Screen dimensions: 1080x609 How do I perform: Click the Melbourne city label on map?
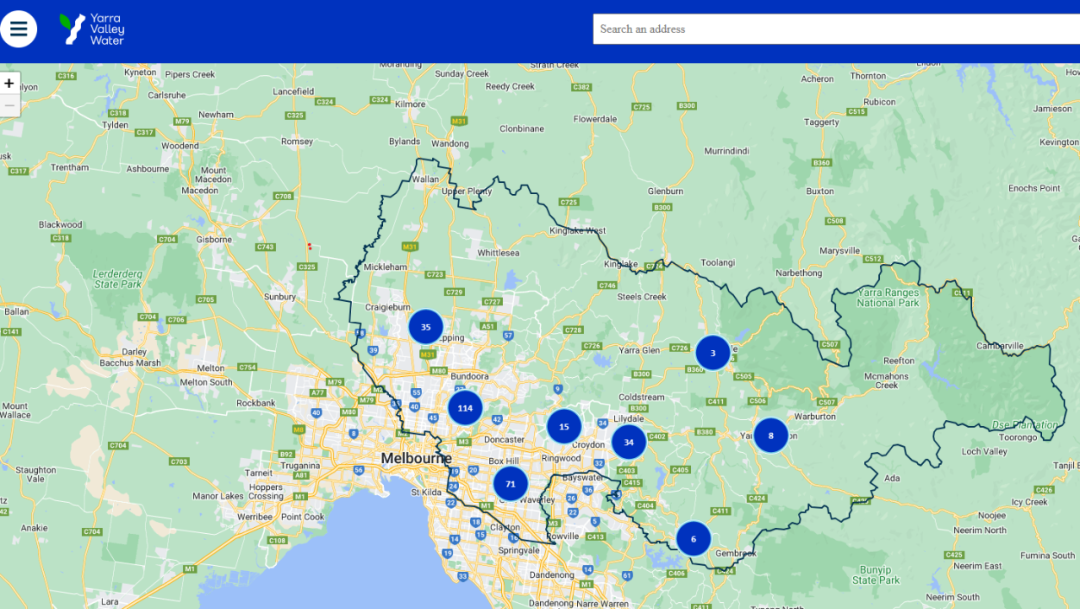coord(416,458)
